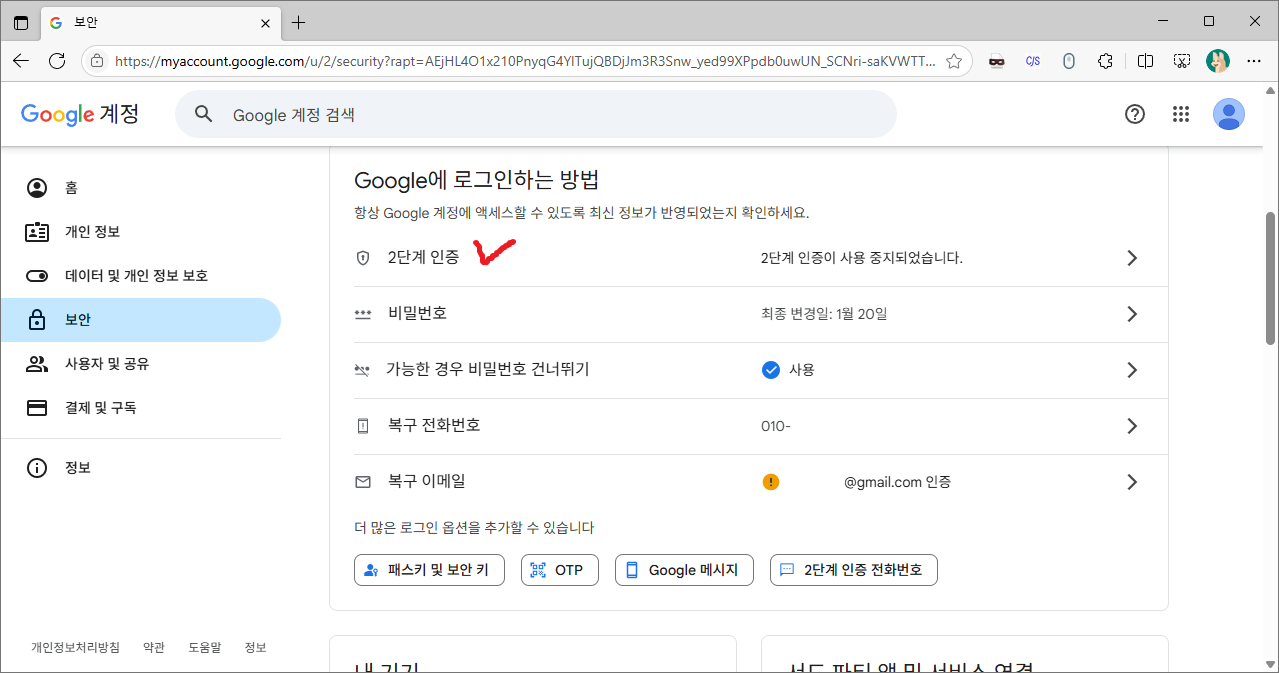Click the Google 계정 logo

click(80, 114)
